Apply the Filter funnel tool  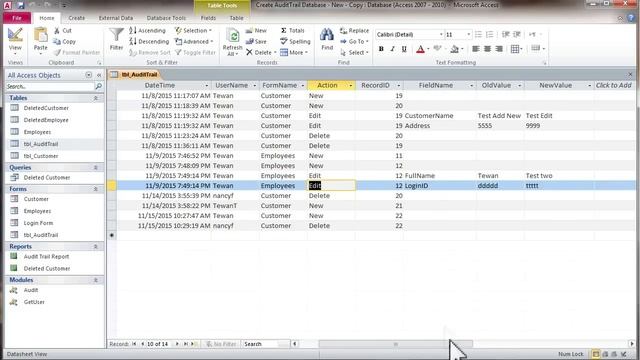coord(116,39)
